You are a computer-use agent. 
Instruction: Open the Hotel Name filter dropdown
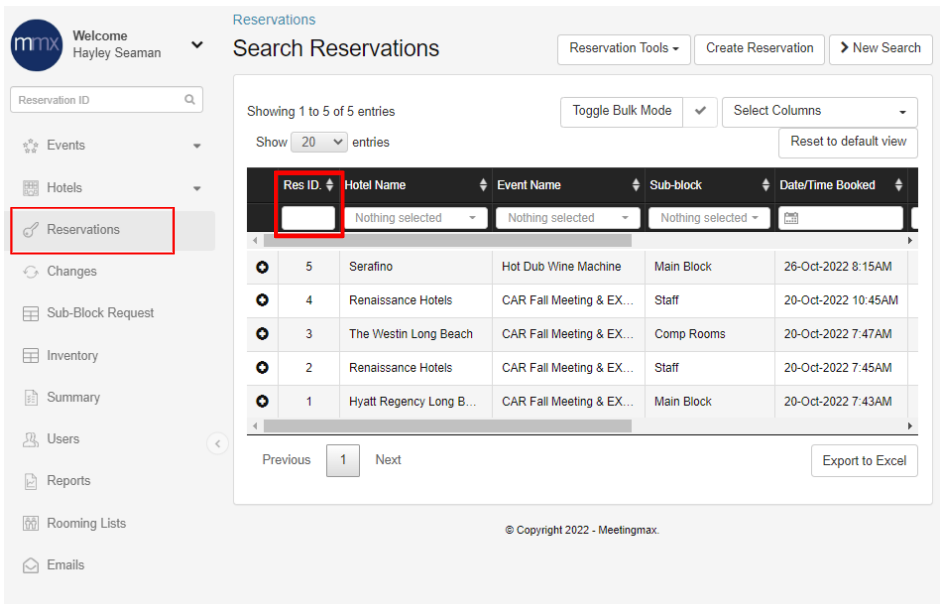415,218
